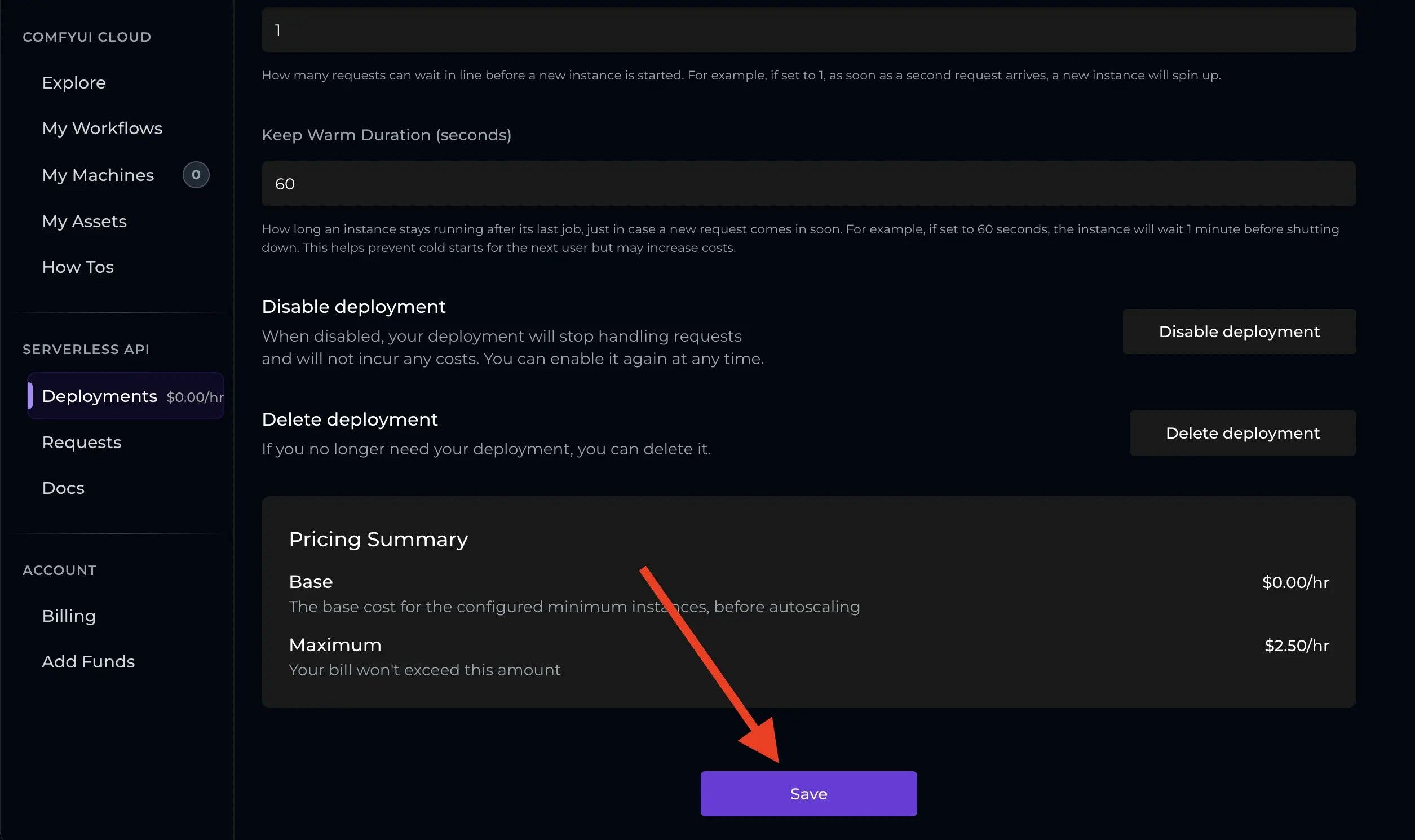This screenshot has height=840, width=1415.
Task: Open the Add Funds page
Action: click(x=89, y=661)
